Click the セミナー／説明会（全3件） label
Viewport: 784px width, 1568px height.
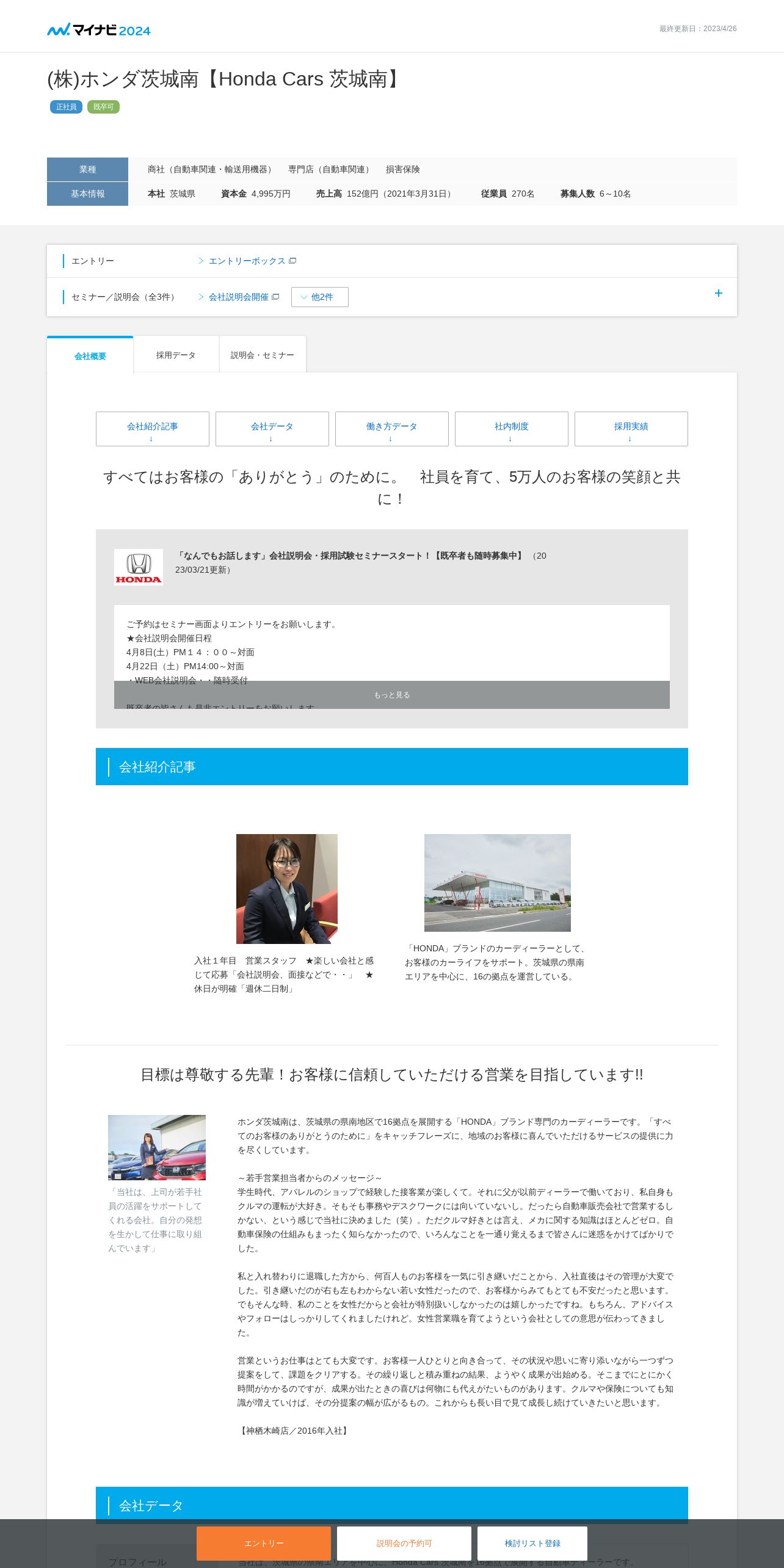[x=125, y=297]
